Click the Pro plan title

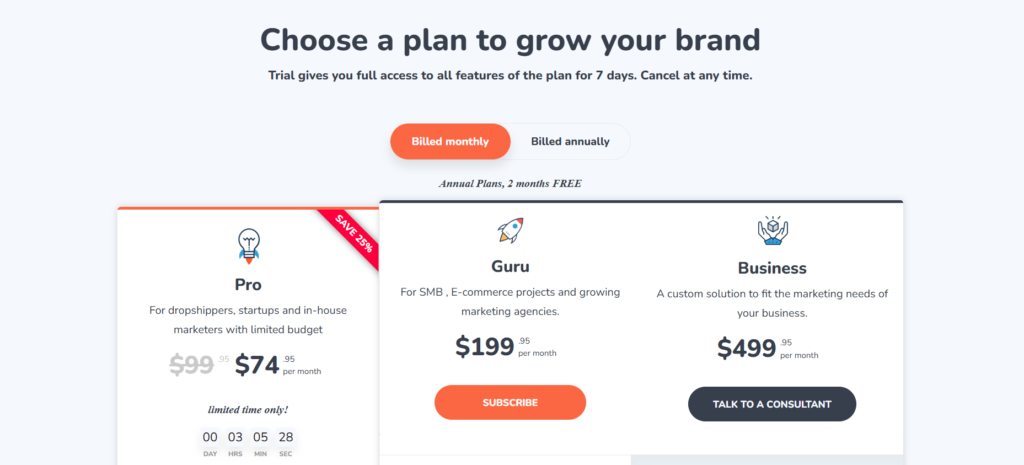pos(248,285)
